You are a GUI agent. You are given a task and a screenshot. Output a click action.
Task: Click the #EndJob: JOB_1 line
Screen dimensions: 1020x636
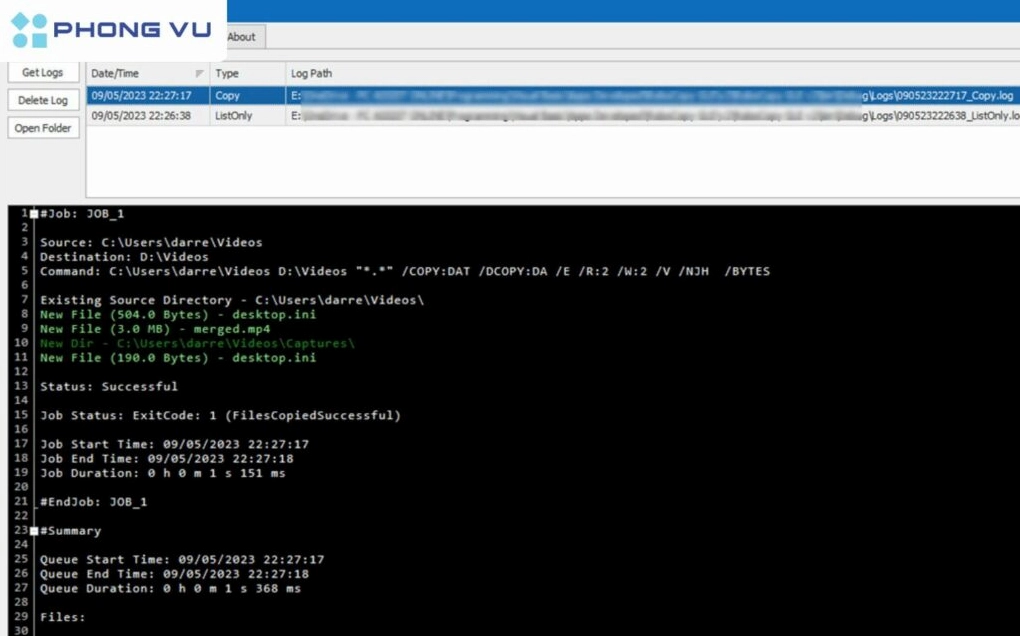[x=98, y=501]
